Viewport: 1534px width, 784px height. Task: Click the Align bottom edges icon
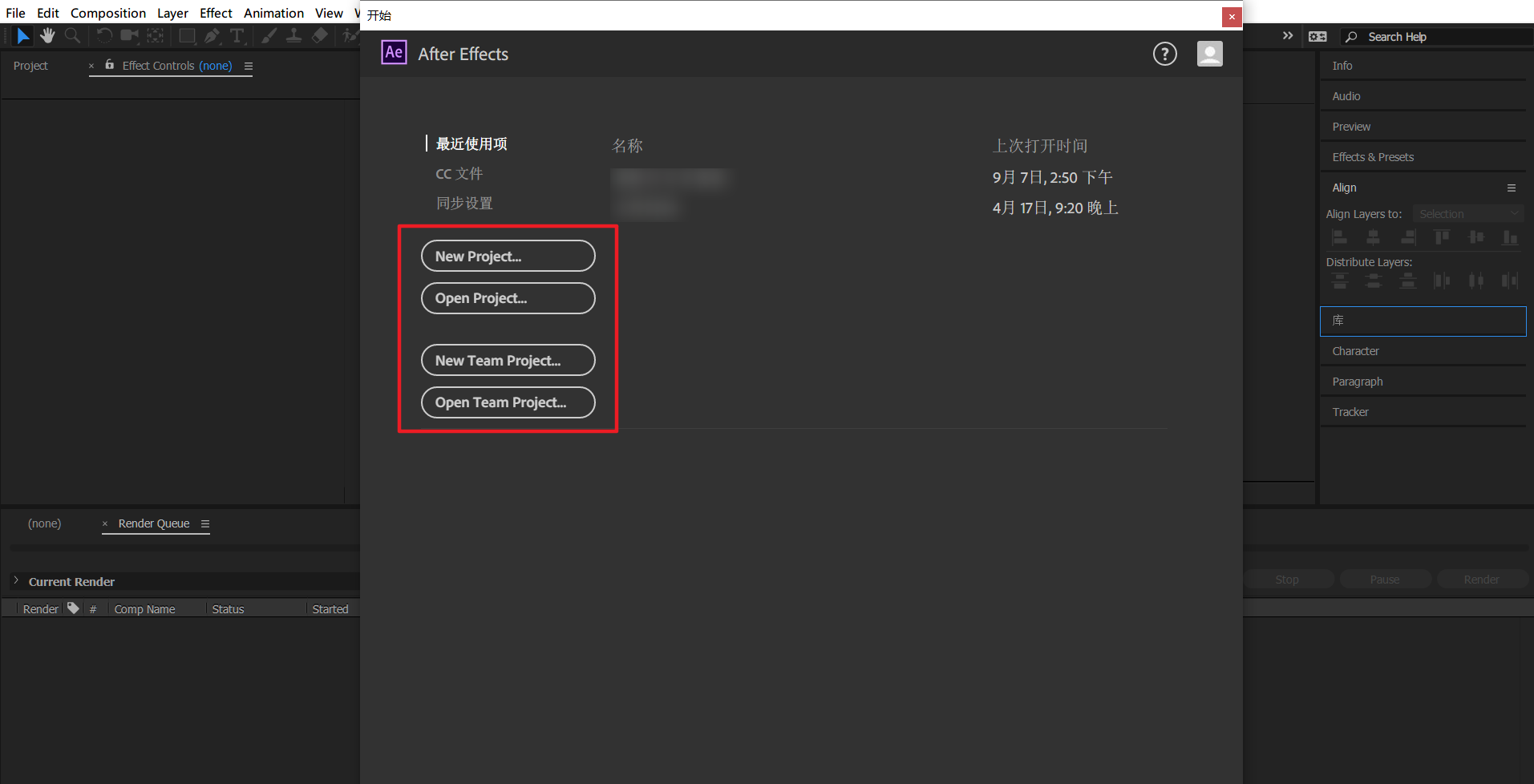[x=1510, y=237]
